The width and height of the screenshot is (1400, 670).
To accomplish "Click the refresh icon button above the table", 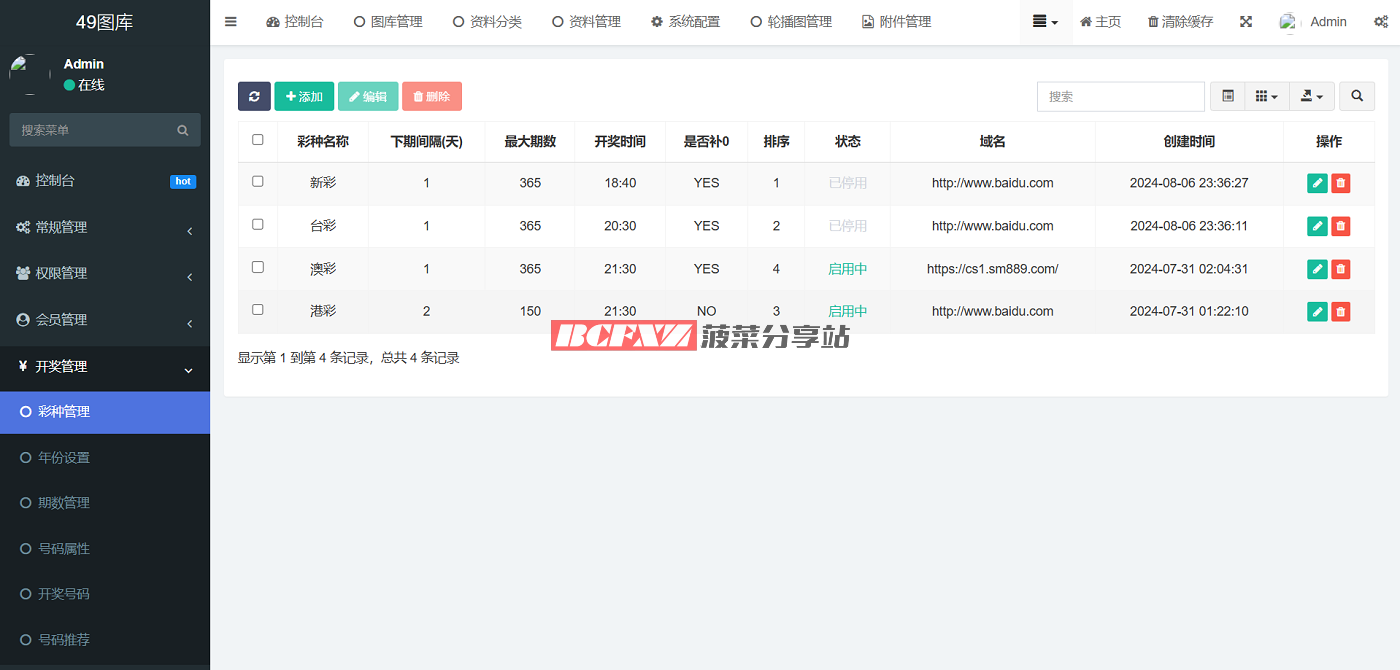I will (x=254, y=97).
